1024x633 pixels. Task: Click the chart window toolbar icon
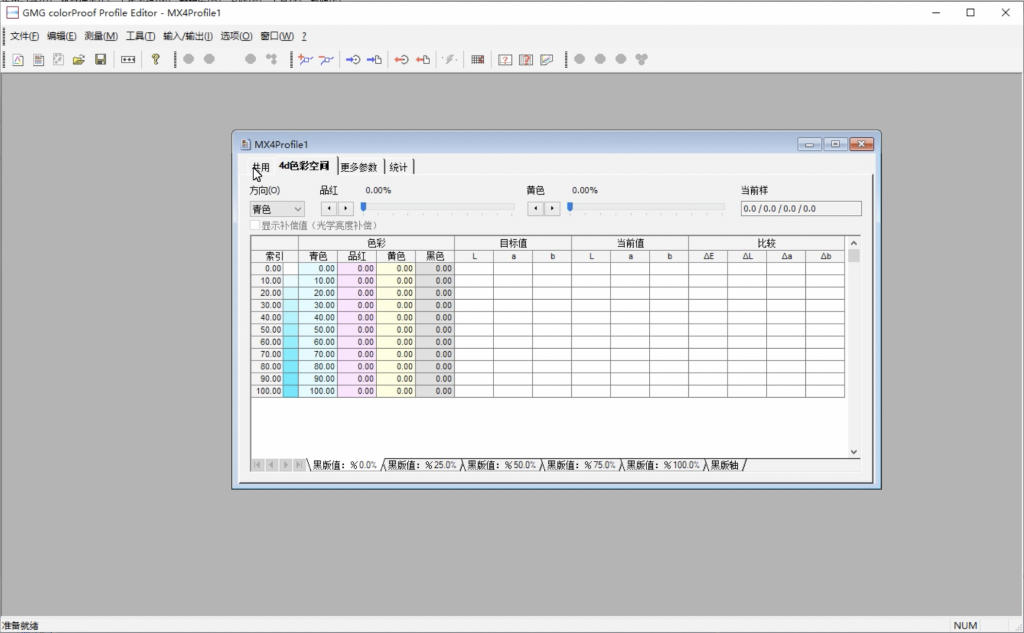point(547,59)
